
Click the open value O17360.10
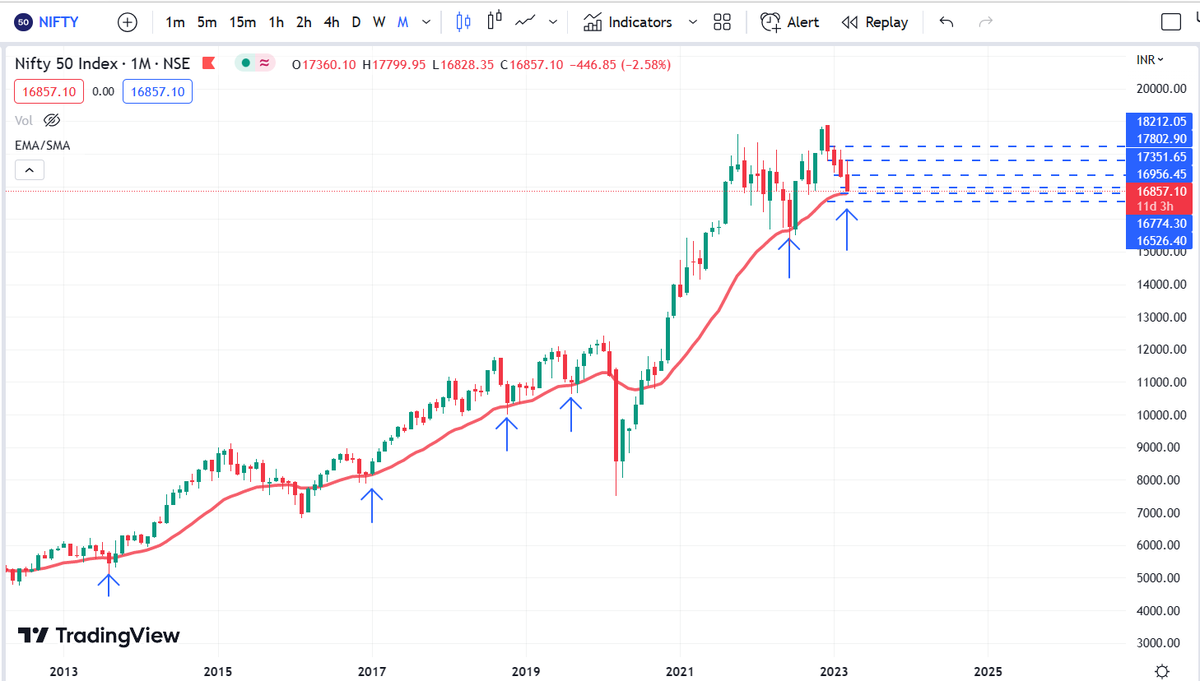(324, 64)
